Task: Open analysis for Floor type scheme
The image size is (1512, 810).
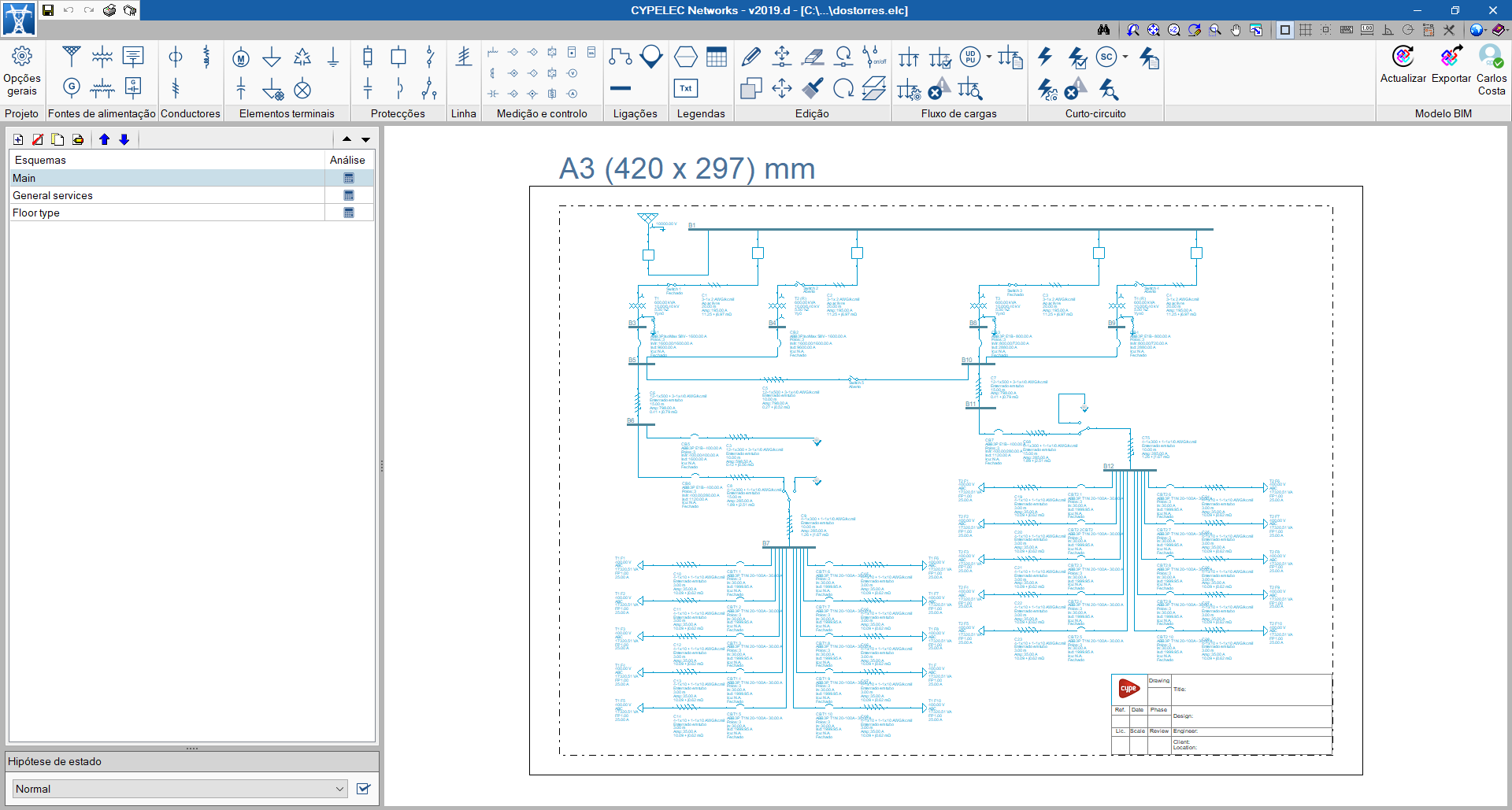Action: [x=349, y=213]
